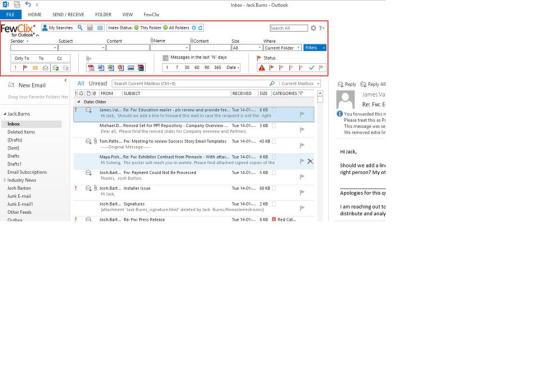This screenshot has height=383, width=540.
Task: Toggle the Name checkbox in FewClix
Action: (x=152, y=40)
